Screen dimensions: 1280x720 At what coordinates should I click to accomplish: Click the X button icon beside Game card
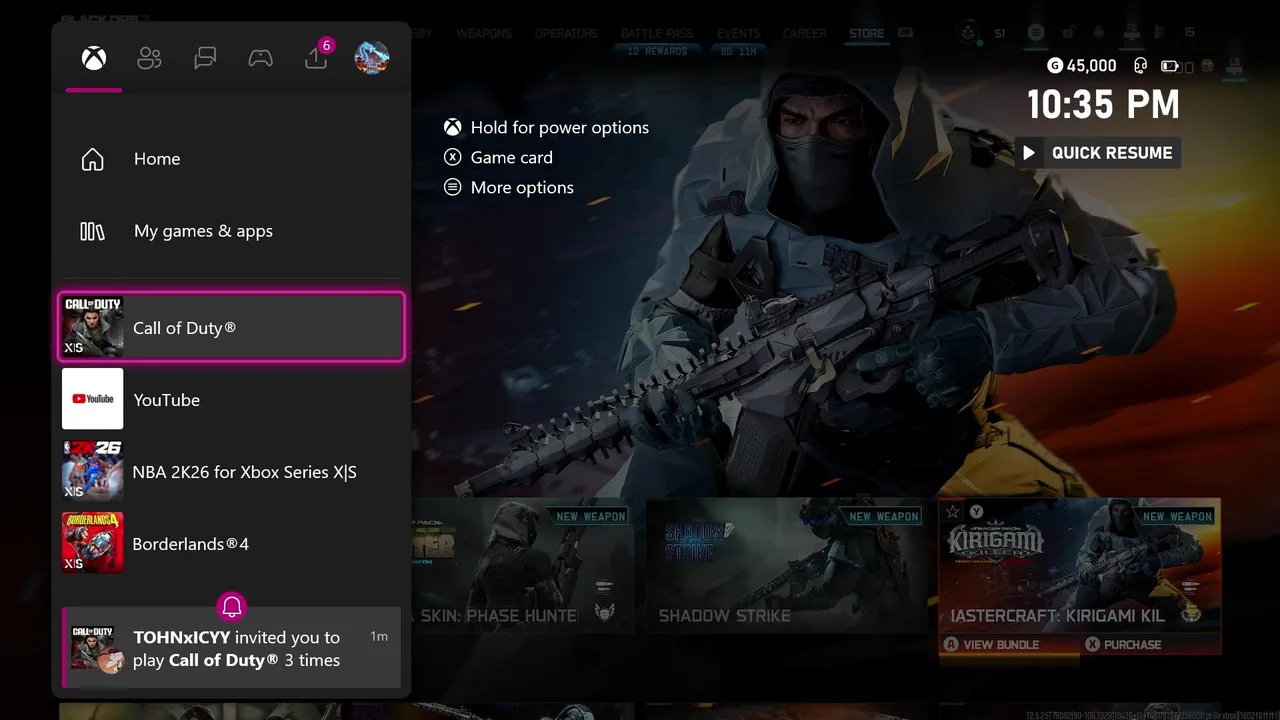[453, 157]
